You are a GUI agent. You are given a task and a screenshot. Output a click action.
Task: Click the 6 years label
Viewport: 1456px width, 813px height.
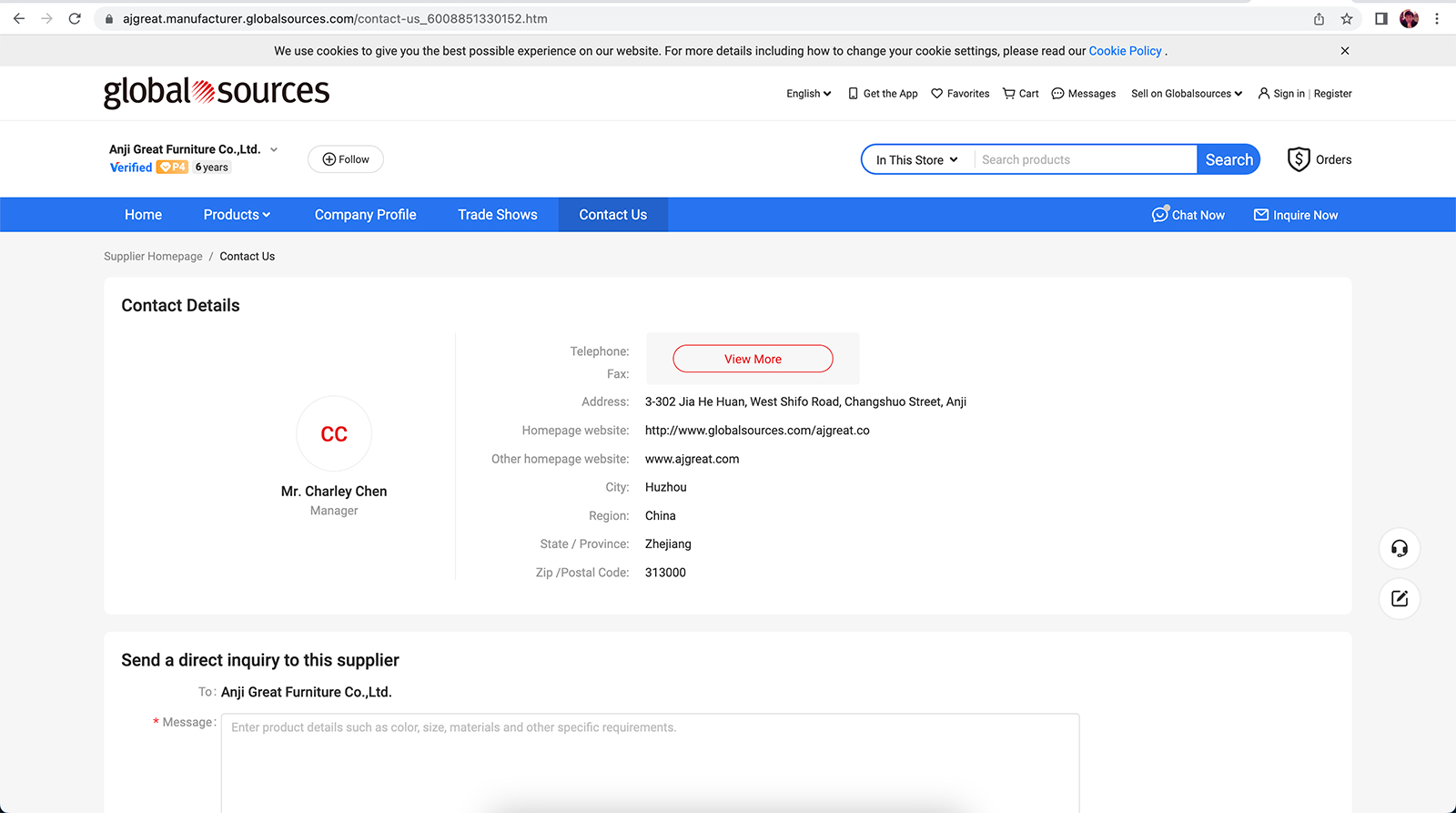pyautogui.click(x=212, y=168)
